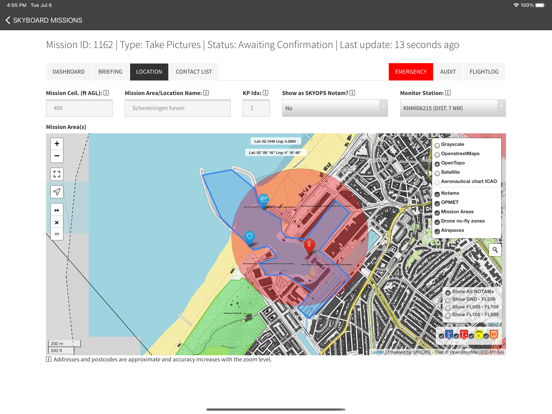This screenshot has height=414, width=552.
Task: Select Show FL050 - FL100 option
Action: pos(448,308)
